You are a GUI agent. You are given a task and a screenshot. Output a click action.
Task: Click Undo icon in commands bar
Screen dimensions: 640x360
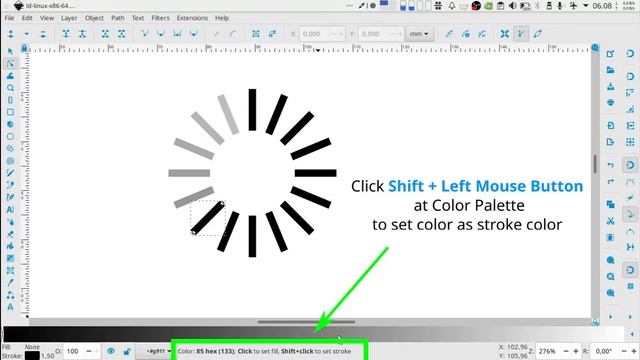[x=611, y=165]
